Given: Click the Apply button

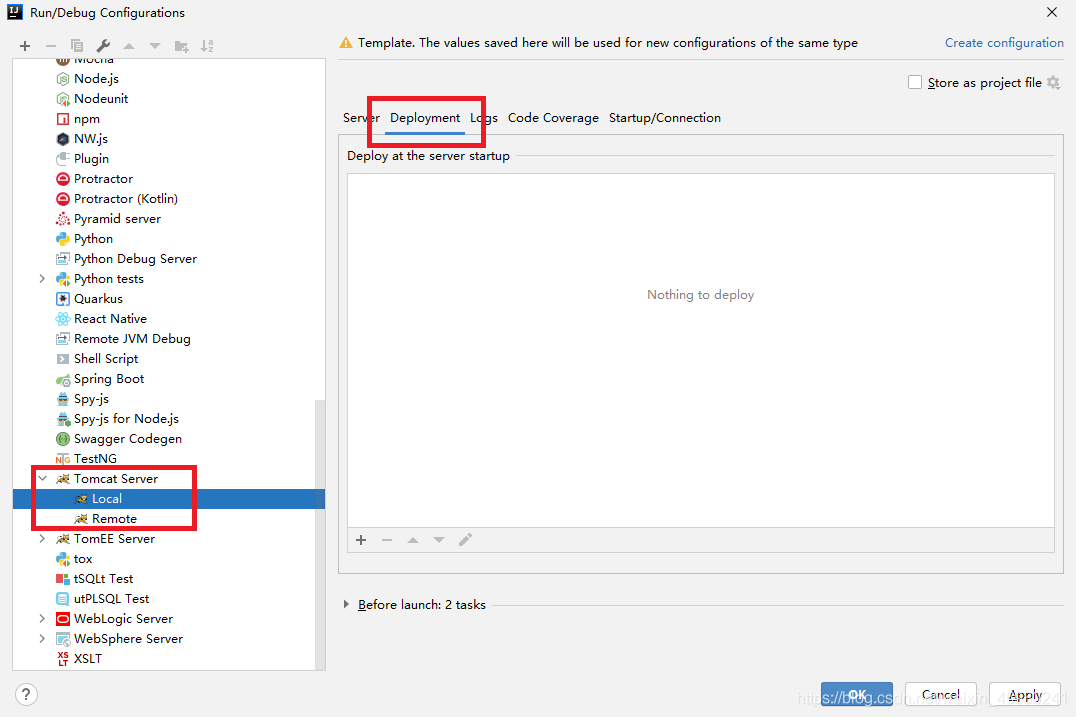Looking at the screenshot, I should tap(1025, 694).
